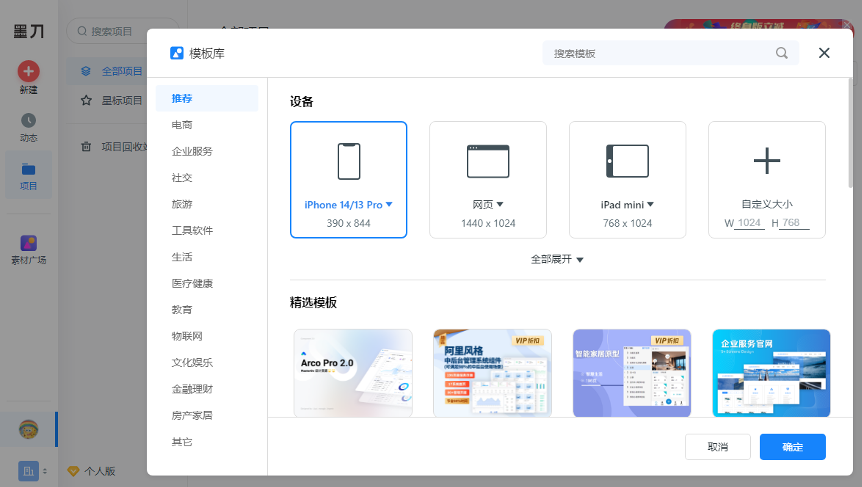Image resolution: width=862 pixels, height=487 pixels.
Task: Open the iPhone 14/13 Pro model dropdown
Action: tap(389, 204)
